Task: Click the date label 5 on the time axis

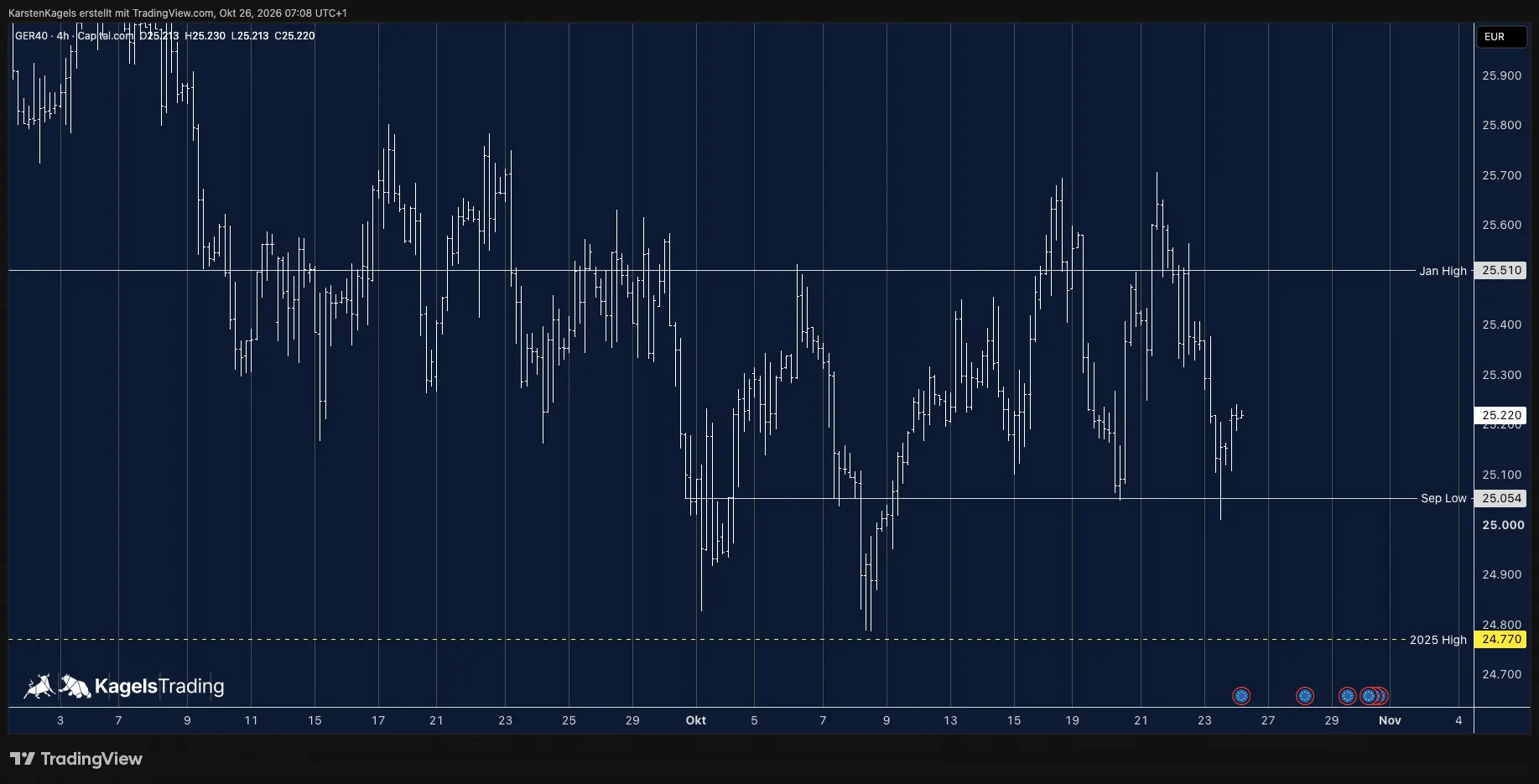Action: [x=754, y=720]
